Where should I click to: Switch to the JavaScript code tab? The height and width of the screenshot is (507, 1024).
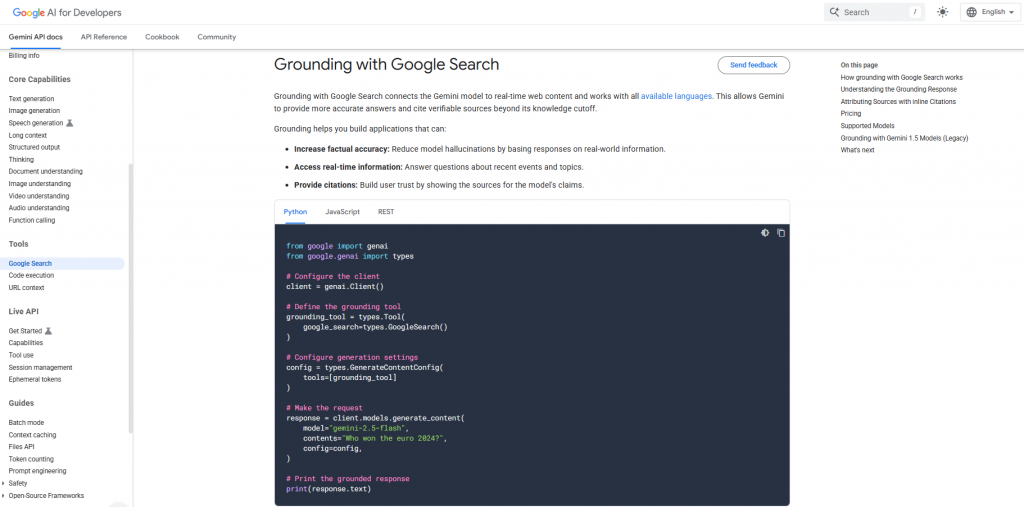(x=342, y=212)
